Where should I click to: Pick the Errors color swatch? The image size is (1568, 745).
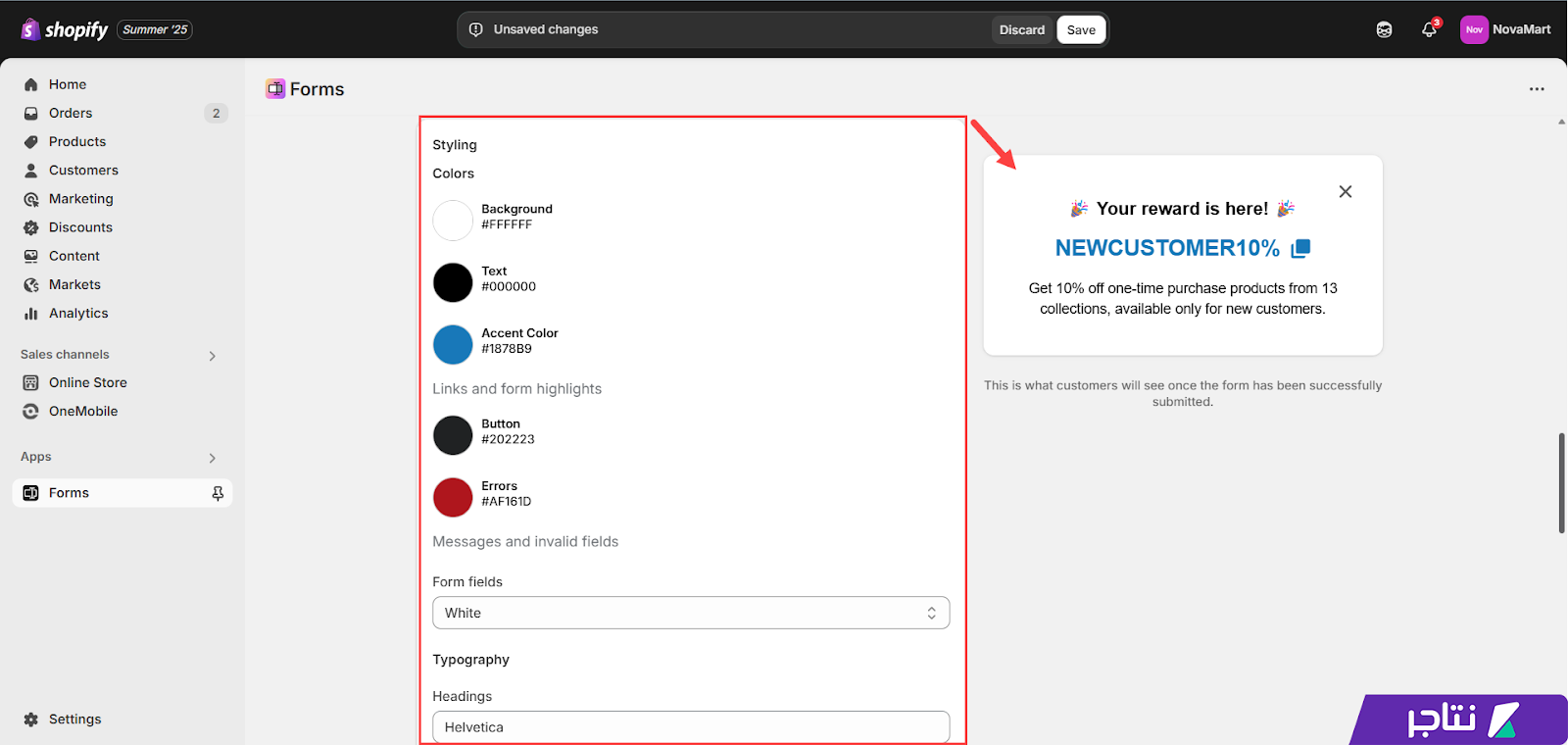(453, 497)
